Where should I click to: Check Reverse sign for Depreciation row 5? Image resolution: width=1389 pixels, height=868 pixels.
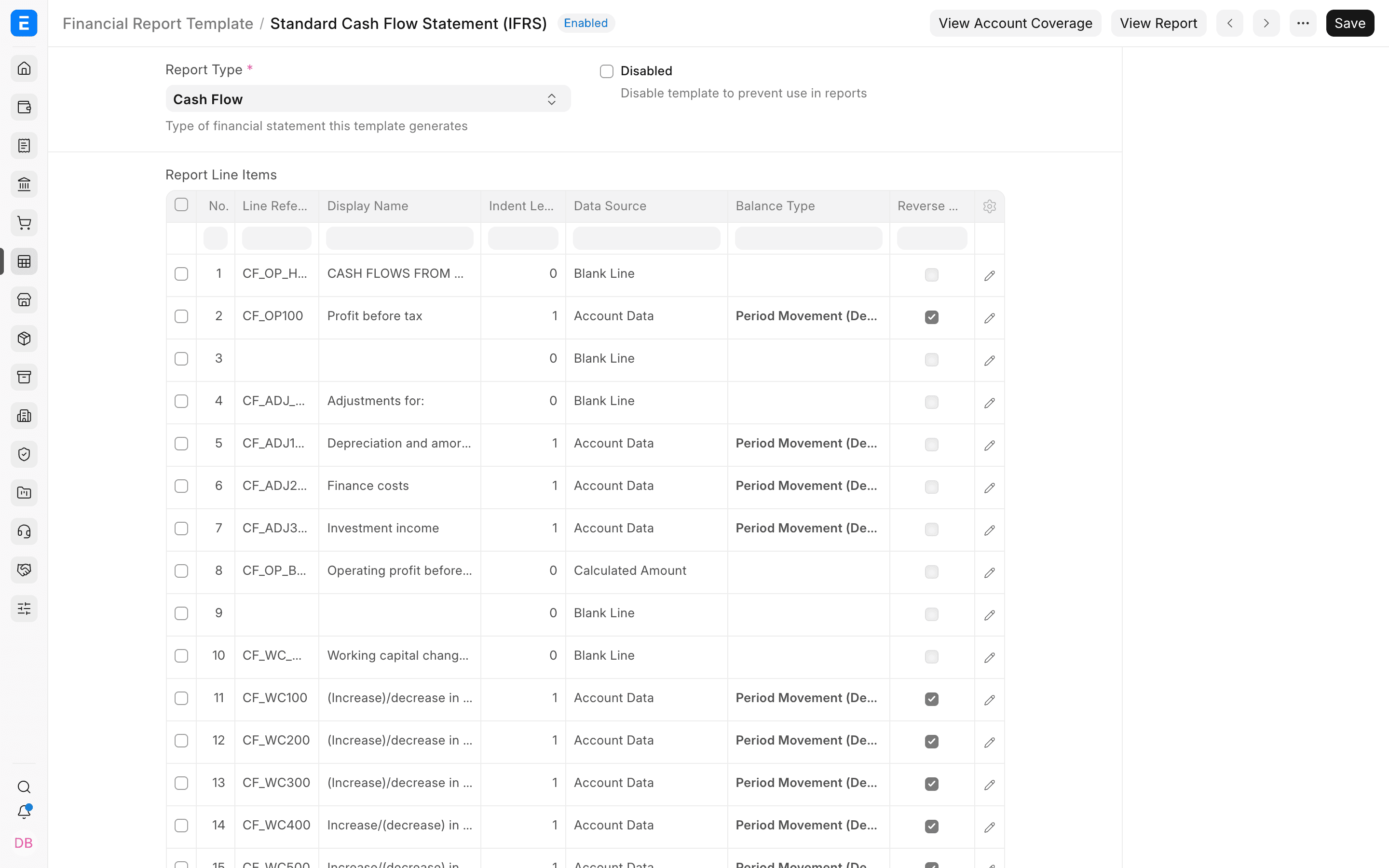pos(932,444)
